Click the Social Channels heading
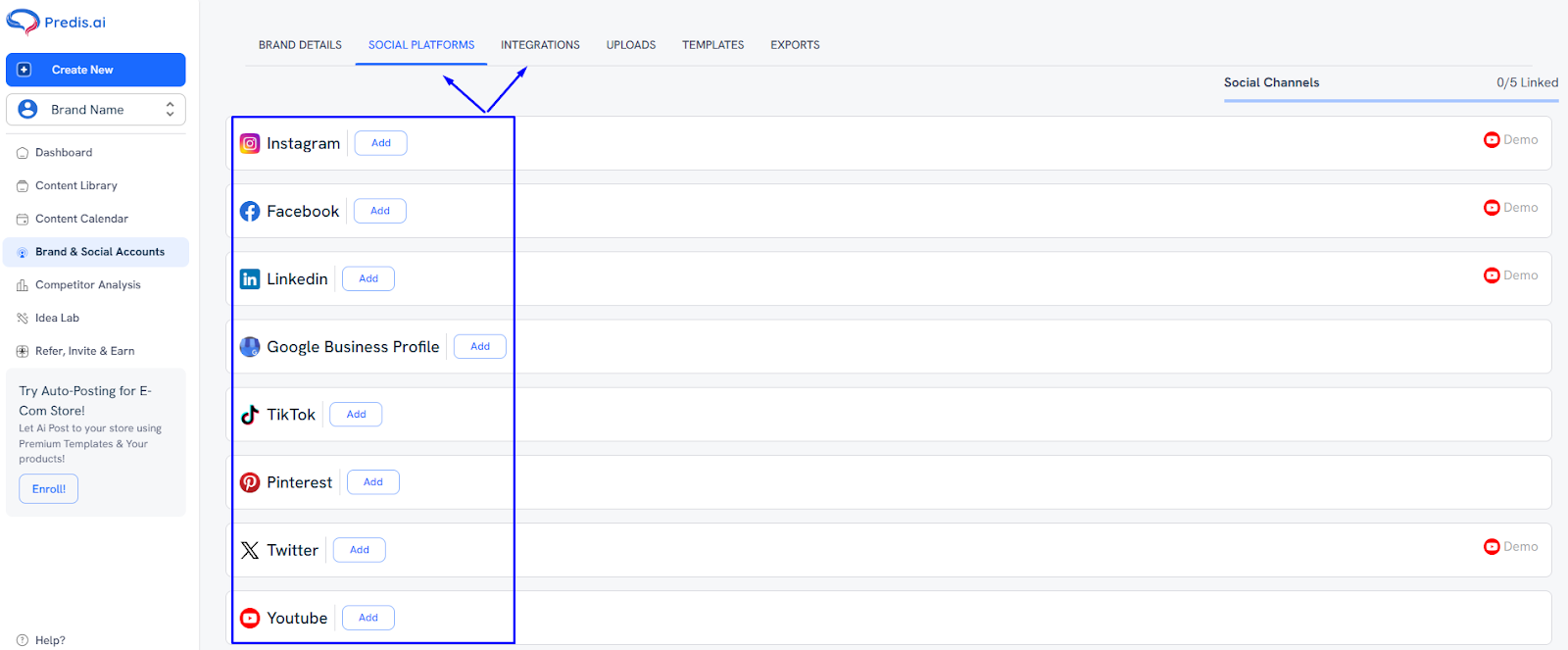Image resolution: width=1568 pixels, height=650 pixels. 1271,82
